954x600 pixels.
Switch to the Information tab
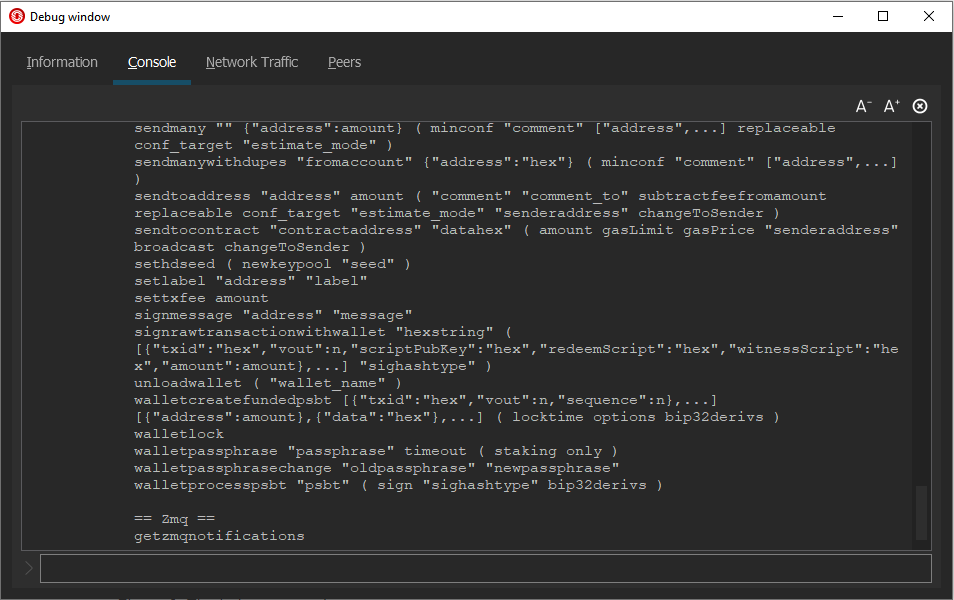62,62
